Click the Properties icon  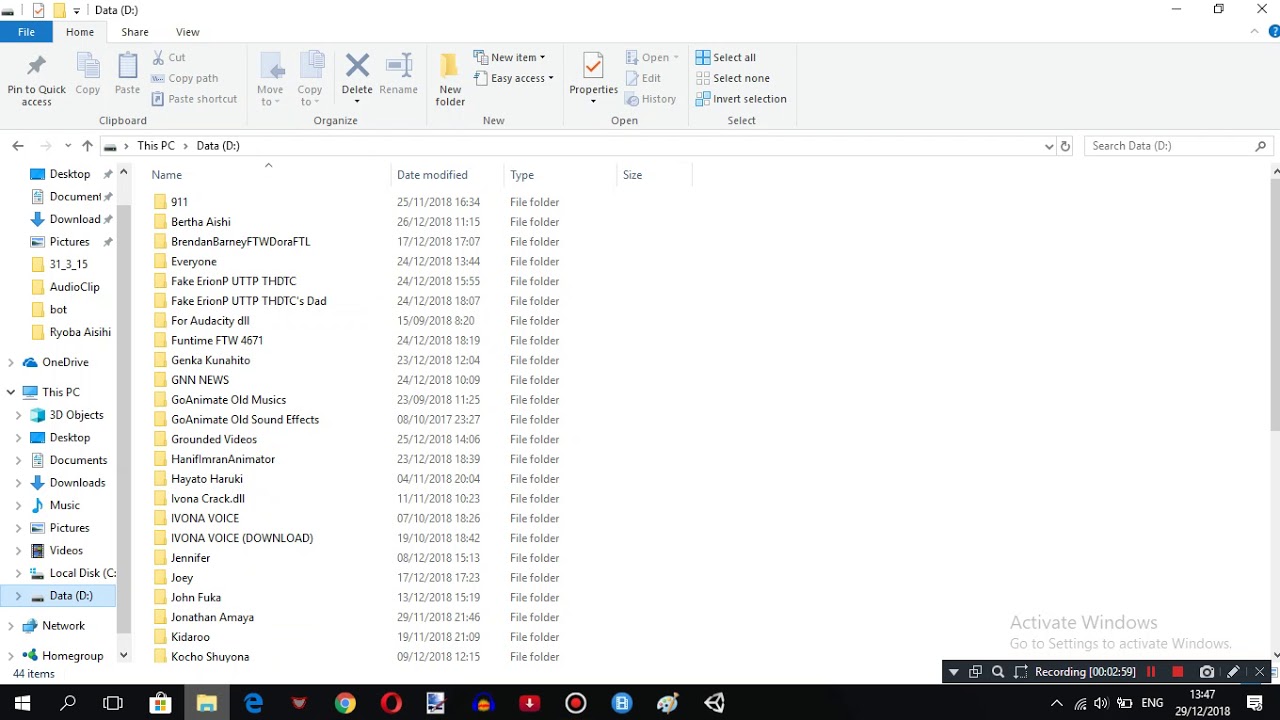click(593, 67)
